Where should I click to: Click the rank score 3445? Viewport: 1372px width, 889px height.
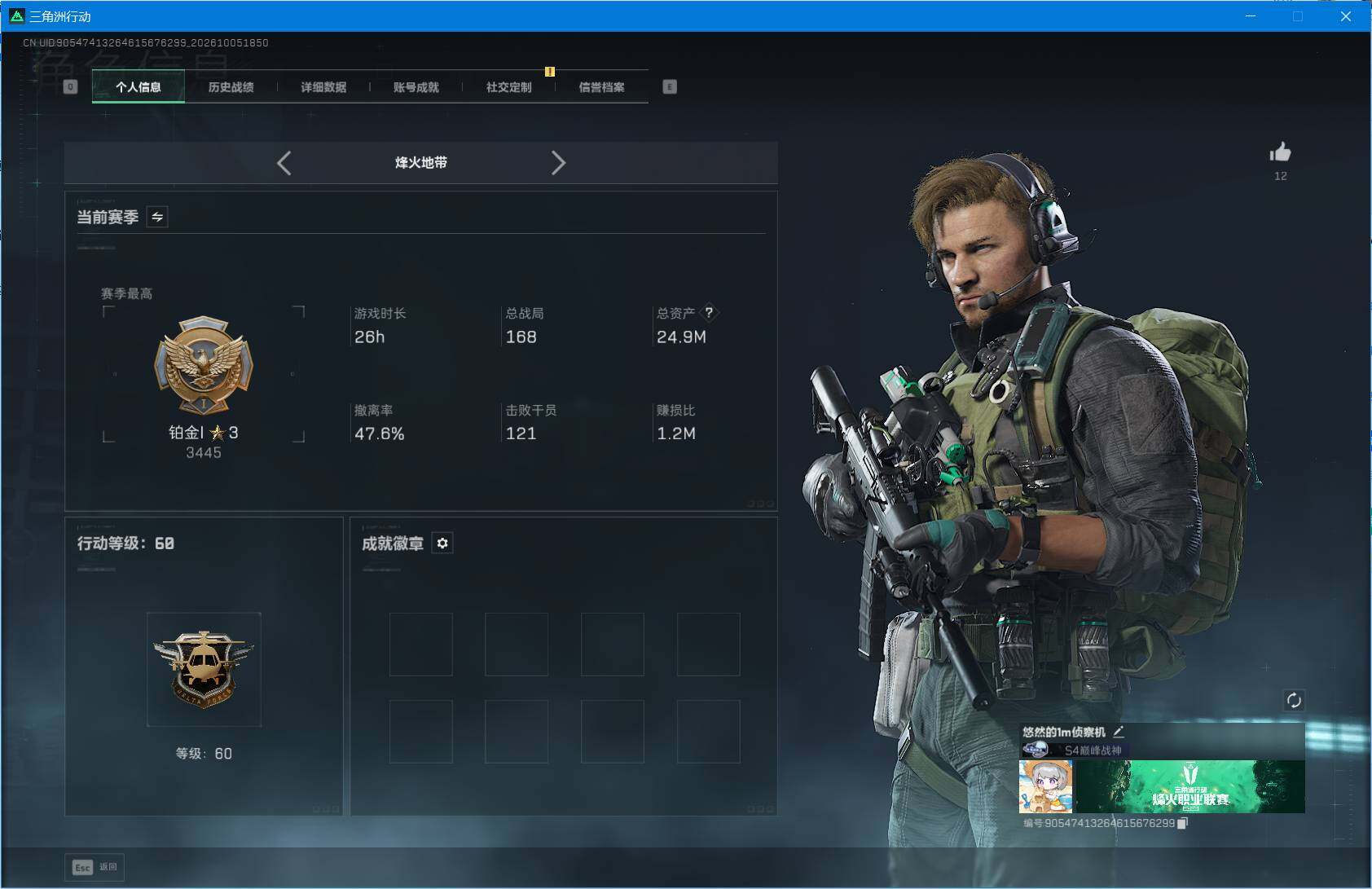tap(204, 453)
